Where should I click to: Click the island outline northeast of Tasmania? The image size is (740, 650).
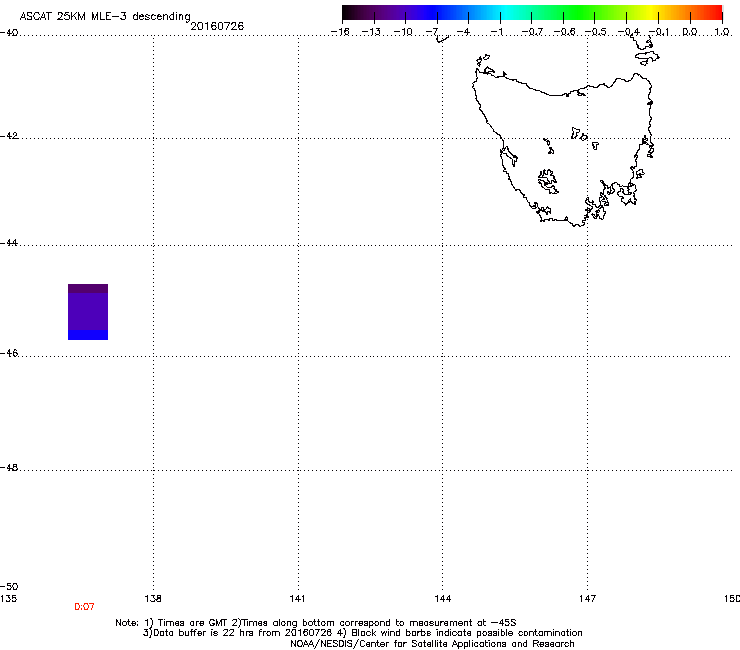[647, 57]
